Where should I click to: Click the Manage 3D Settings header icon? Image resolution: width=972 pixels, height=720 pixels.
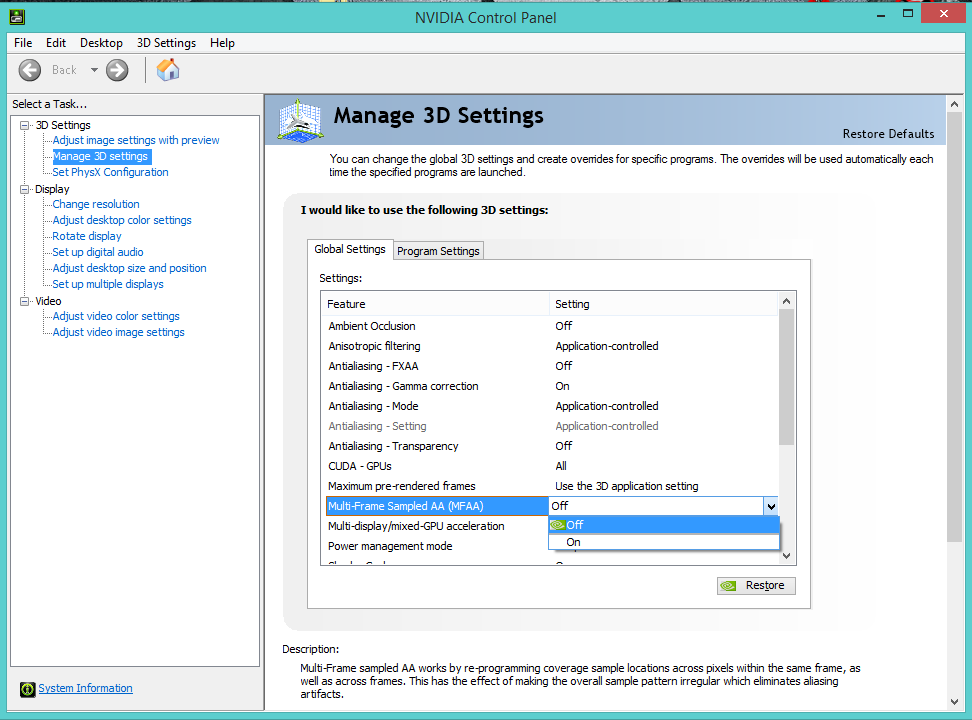300,120
